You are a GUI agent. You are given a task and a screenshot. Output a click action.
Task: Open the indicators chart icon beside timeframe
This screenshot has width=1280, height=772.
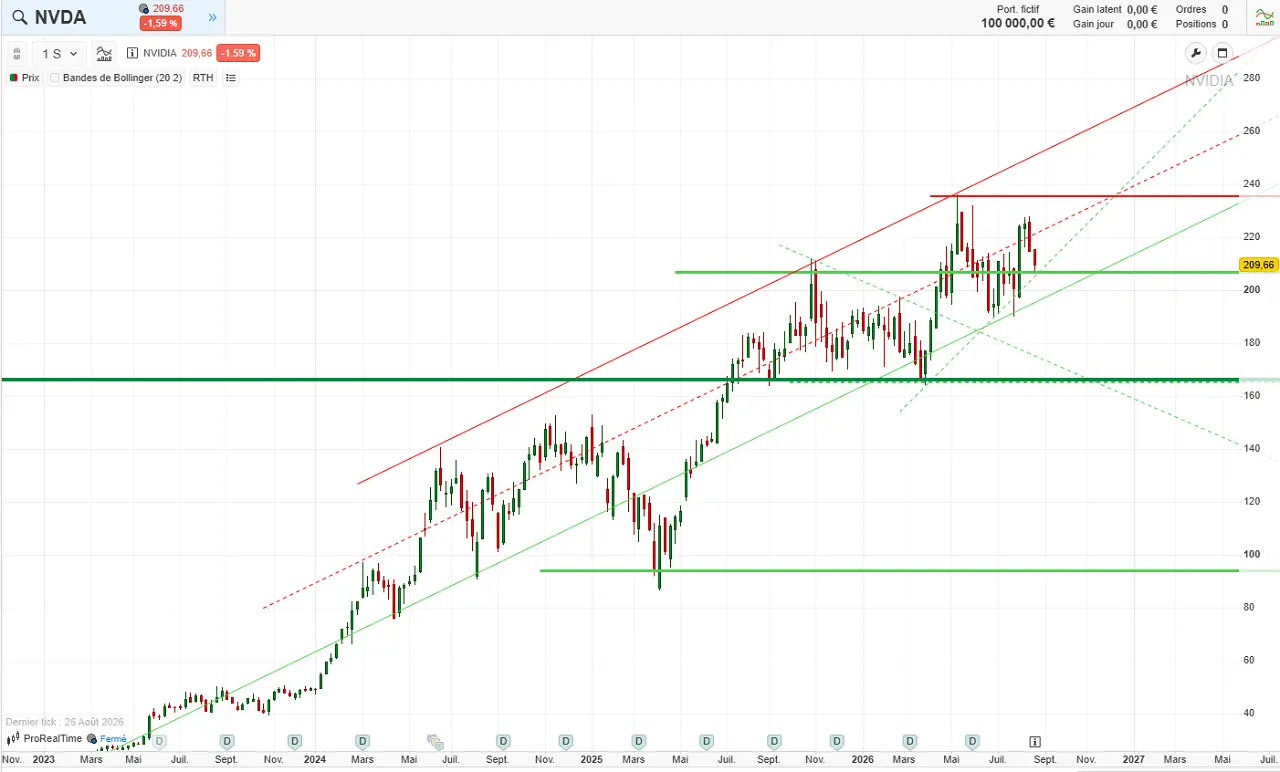point(104,54)
